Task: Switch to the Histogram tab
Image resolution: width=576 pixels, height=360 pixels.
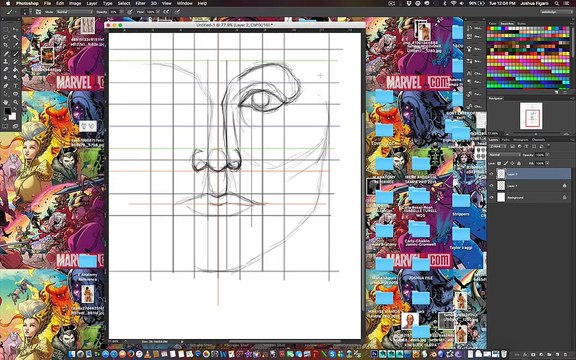Action: 521,140
